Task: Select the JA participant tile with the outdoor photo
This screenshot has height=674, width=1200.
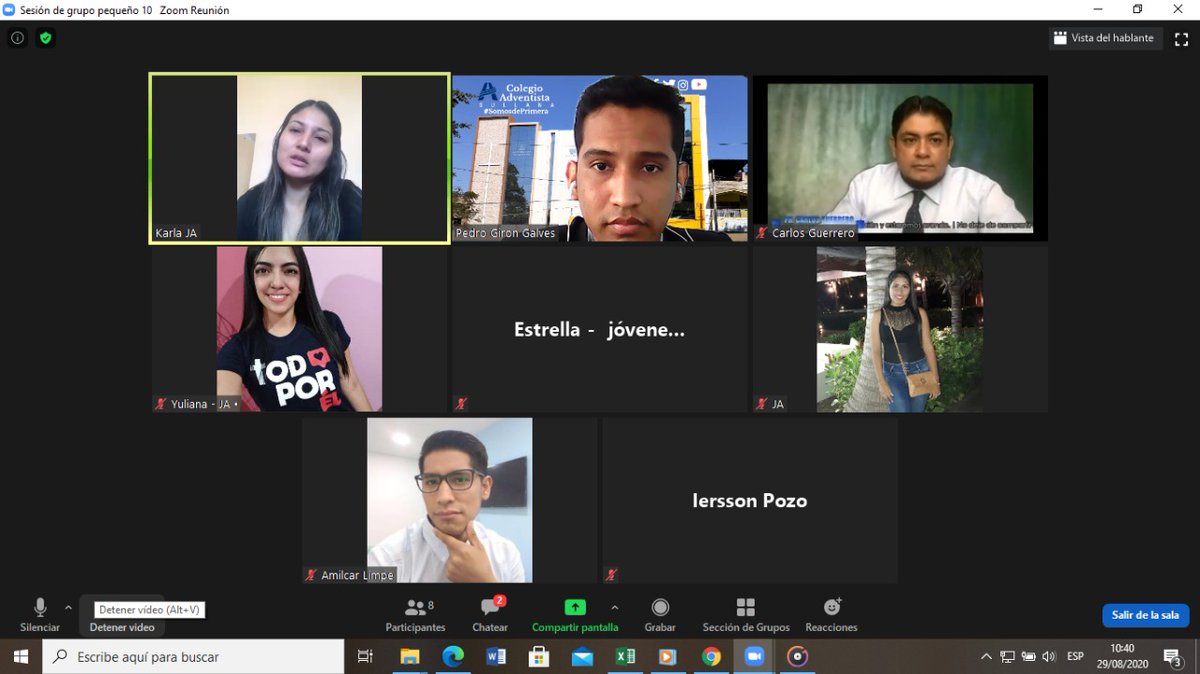Action: click(x=900, y=329)
